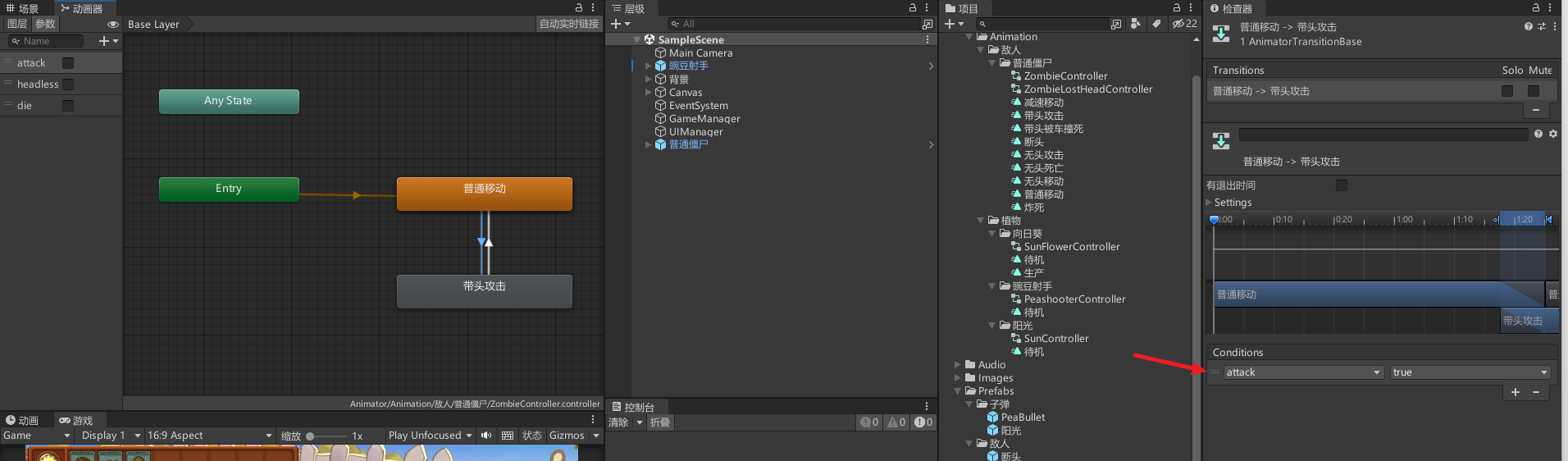Lock the Animator window with padlock icon
The image size is (1568, 461).
pos(579,7)
